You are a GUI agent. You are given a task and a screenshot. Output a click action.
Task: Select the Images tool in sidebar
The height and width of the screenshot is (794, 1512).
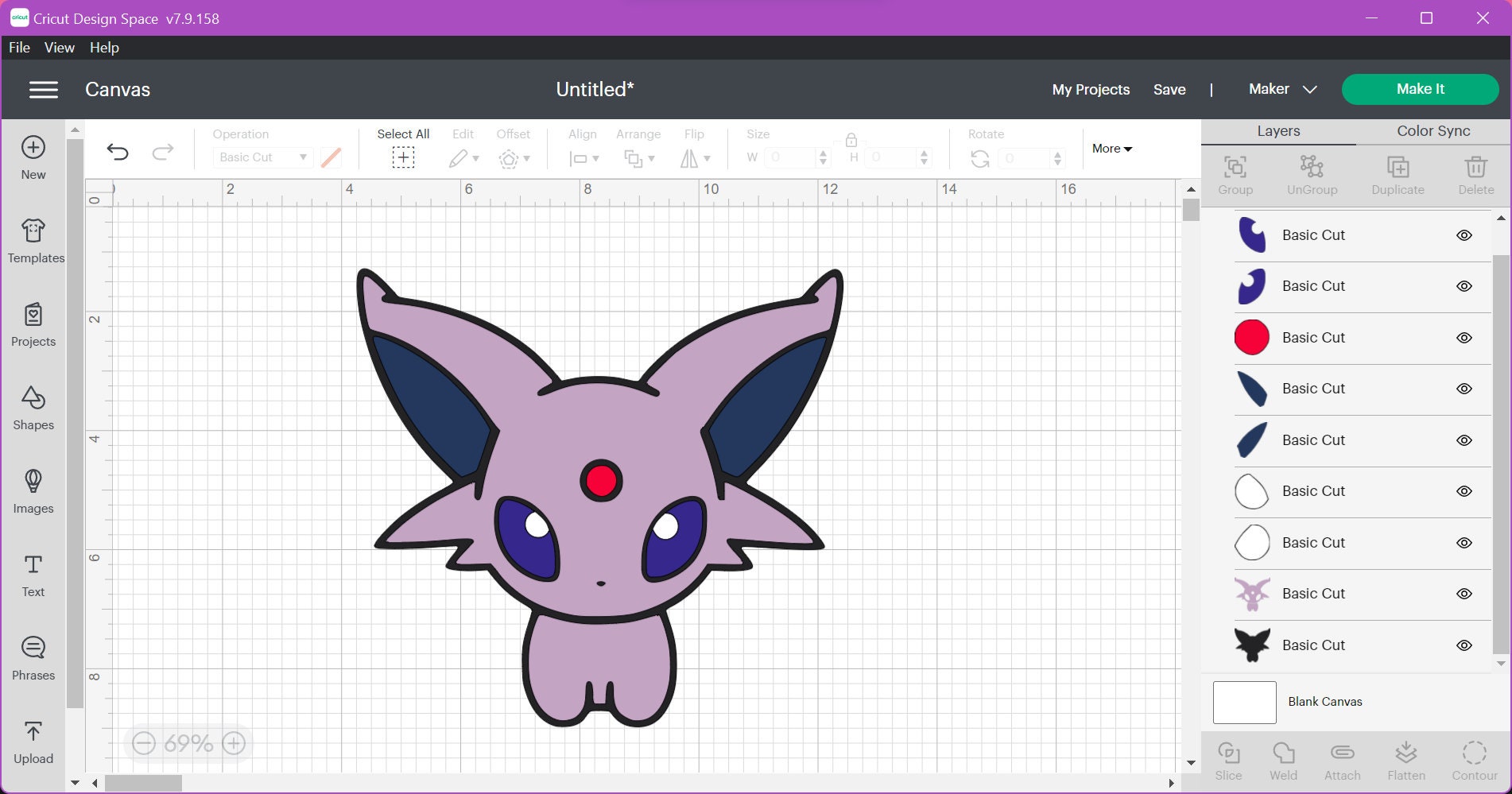click(33, 490)
